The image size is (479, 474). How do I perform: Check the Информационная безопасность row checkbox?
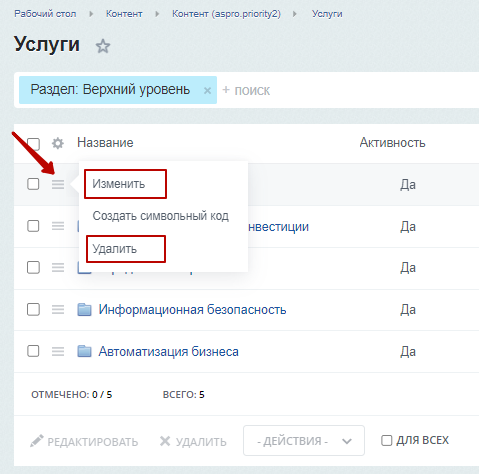pyautogui.click(x=33, y=309)
